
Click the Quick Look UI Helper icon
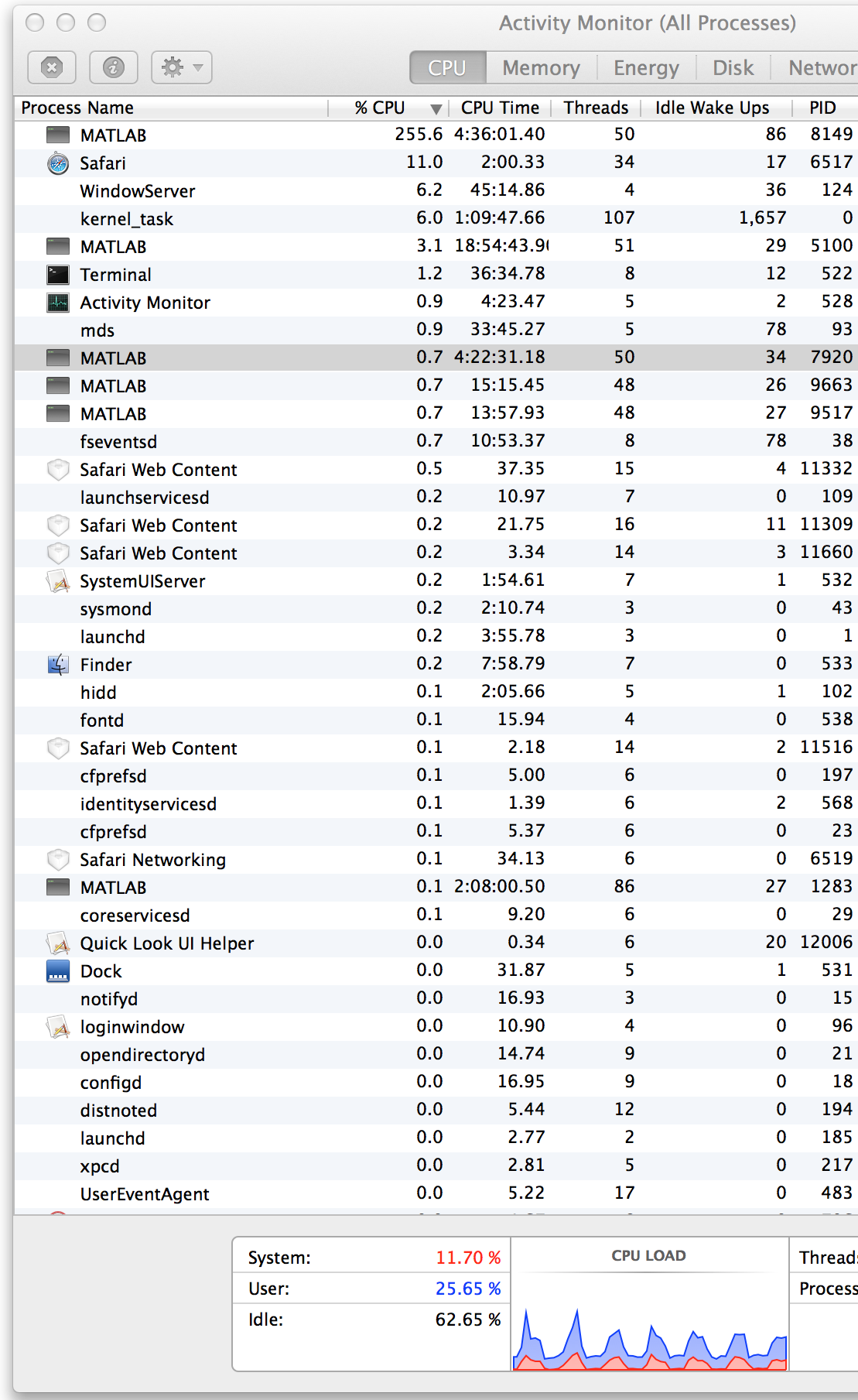click(58, 943)
